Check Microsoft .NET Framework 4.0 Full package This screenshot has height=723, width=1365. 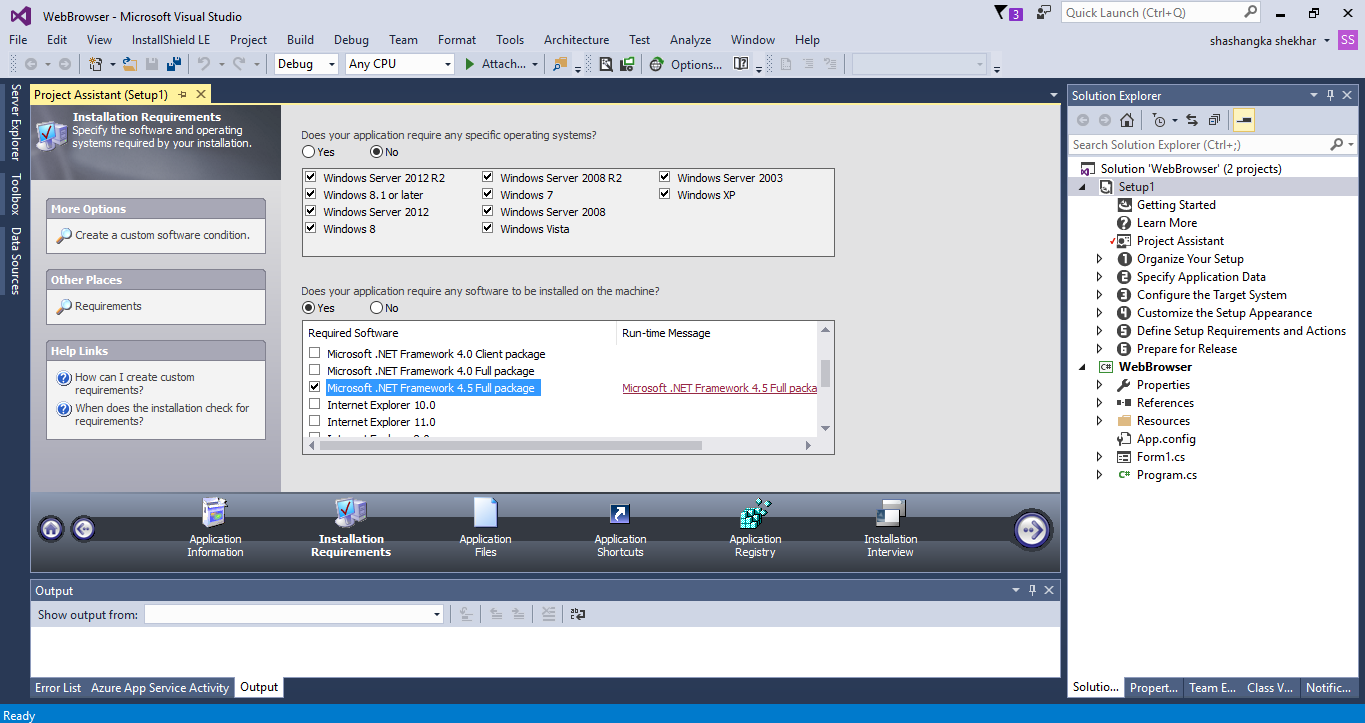315,371
